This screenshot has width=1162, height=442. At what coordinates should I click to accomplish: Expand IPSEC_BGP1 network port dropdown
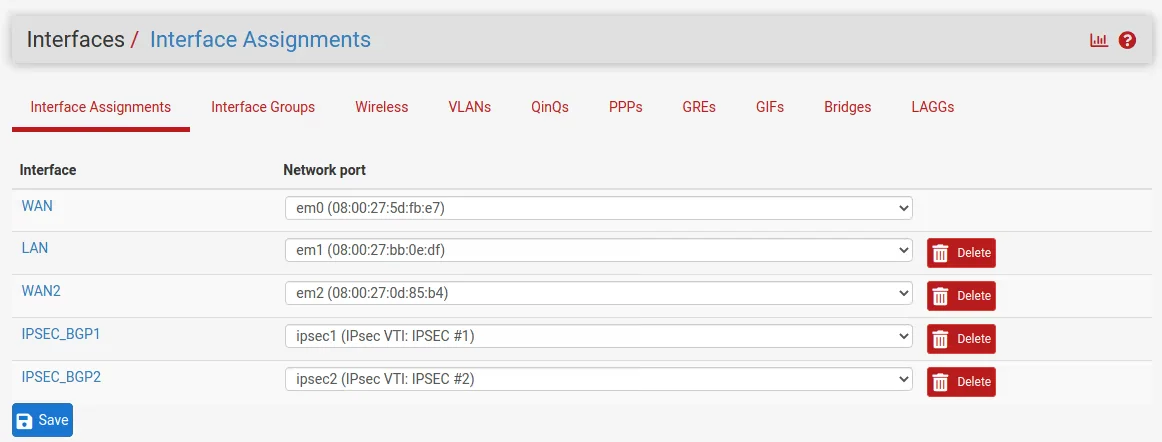(598, 336)
